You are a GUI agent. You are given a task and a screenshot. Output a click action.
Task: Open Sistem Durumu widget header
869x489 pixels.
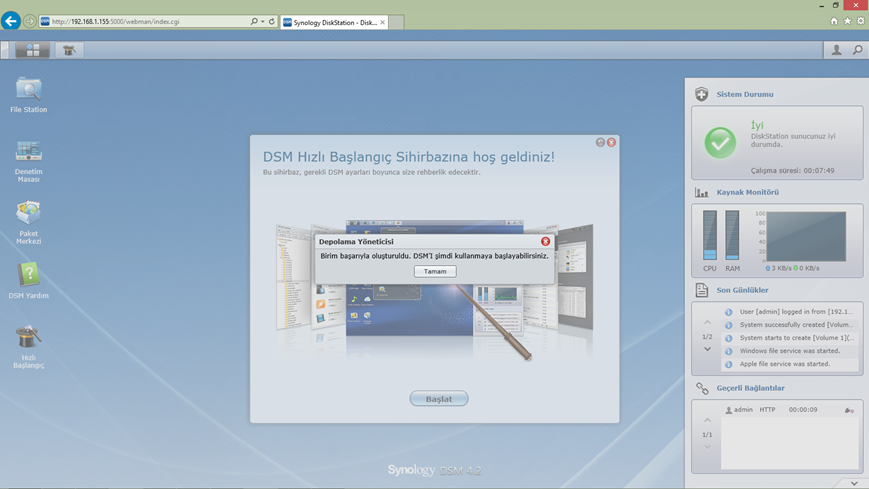[745, 94]
